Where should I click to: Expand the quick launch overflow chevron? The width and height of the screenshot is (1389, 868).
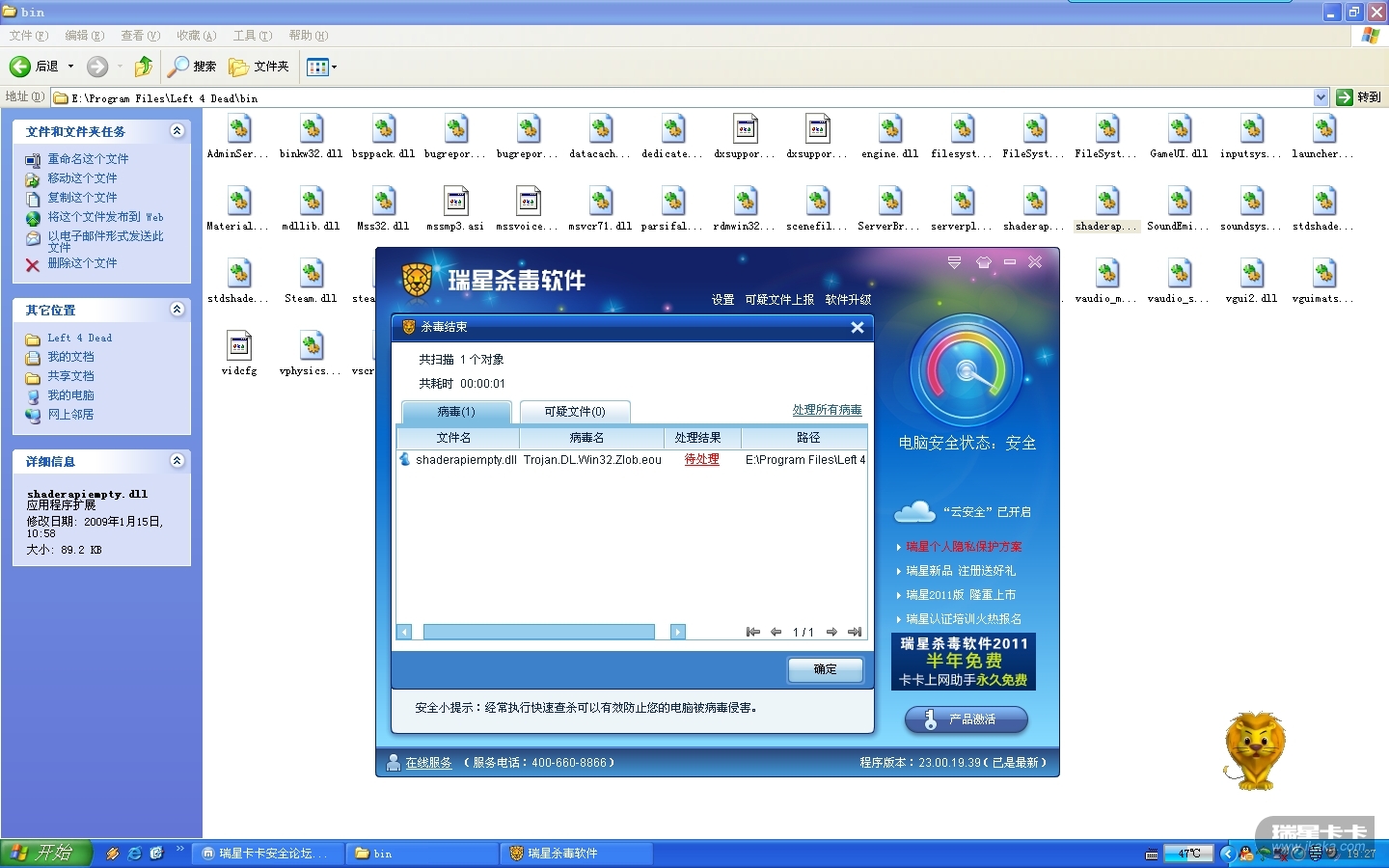click(x=179, y=850)
